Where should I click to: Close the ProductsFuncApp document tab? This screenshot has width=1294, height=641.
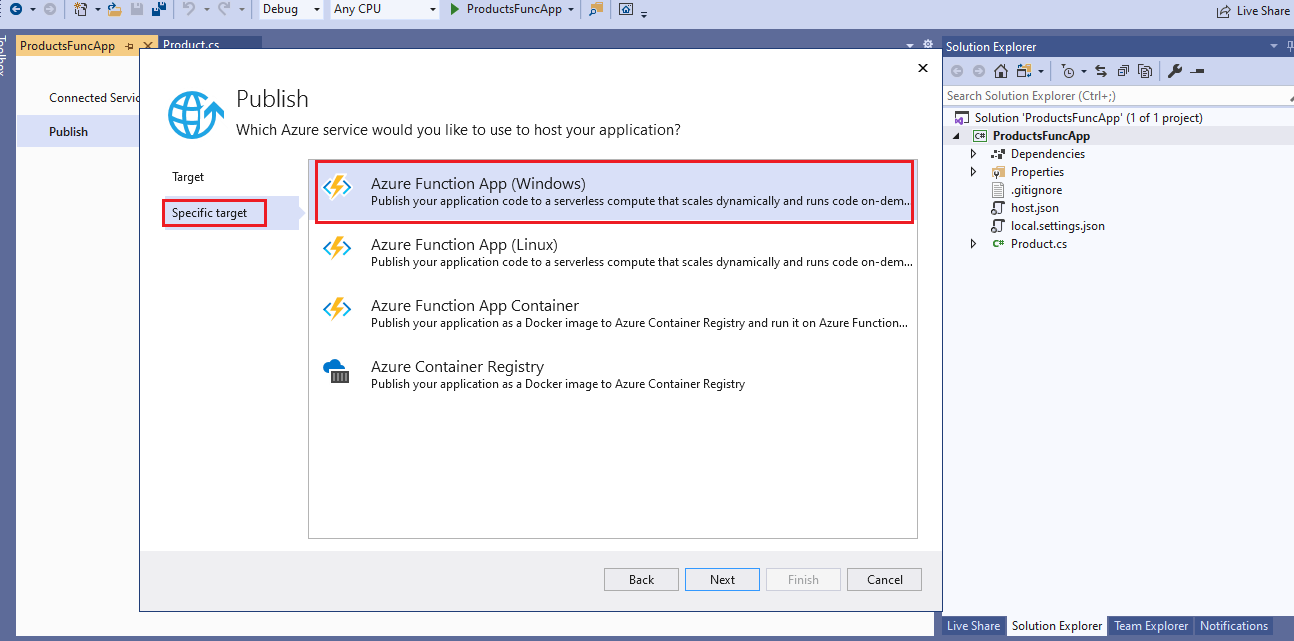[148, 46]
